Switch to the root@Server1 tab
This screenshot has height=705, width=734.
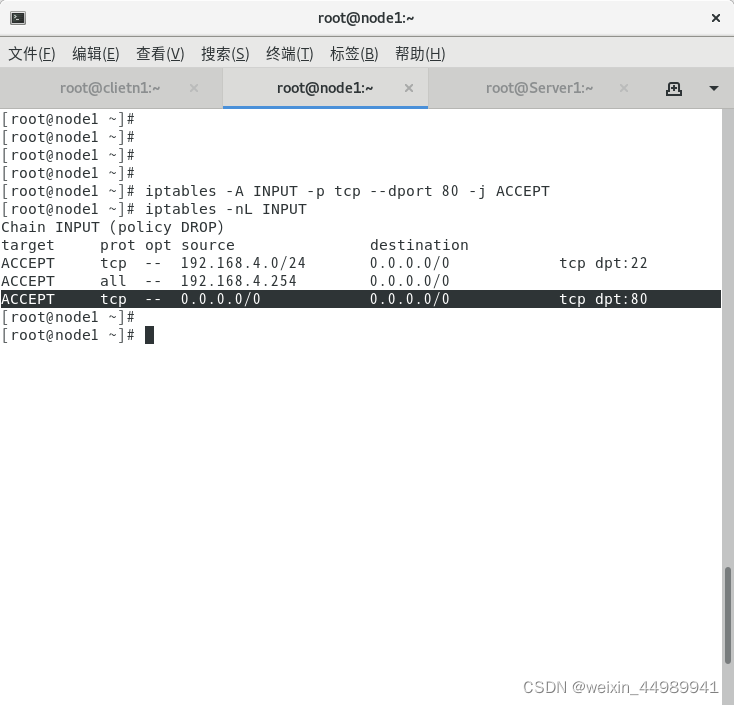[x=539, y=88]
